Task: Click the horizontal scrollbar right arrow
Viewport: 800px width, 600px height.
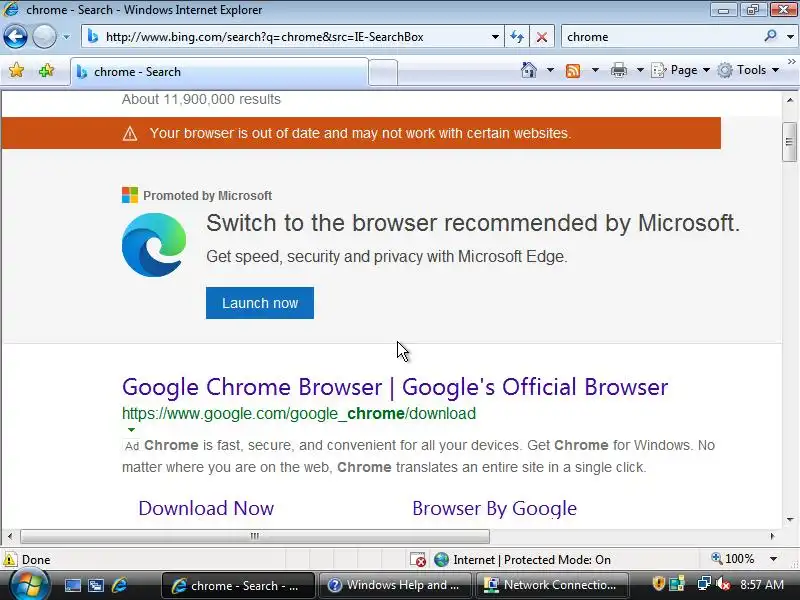Action: pos(772,536)
